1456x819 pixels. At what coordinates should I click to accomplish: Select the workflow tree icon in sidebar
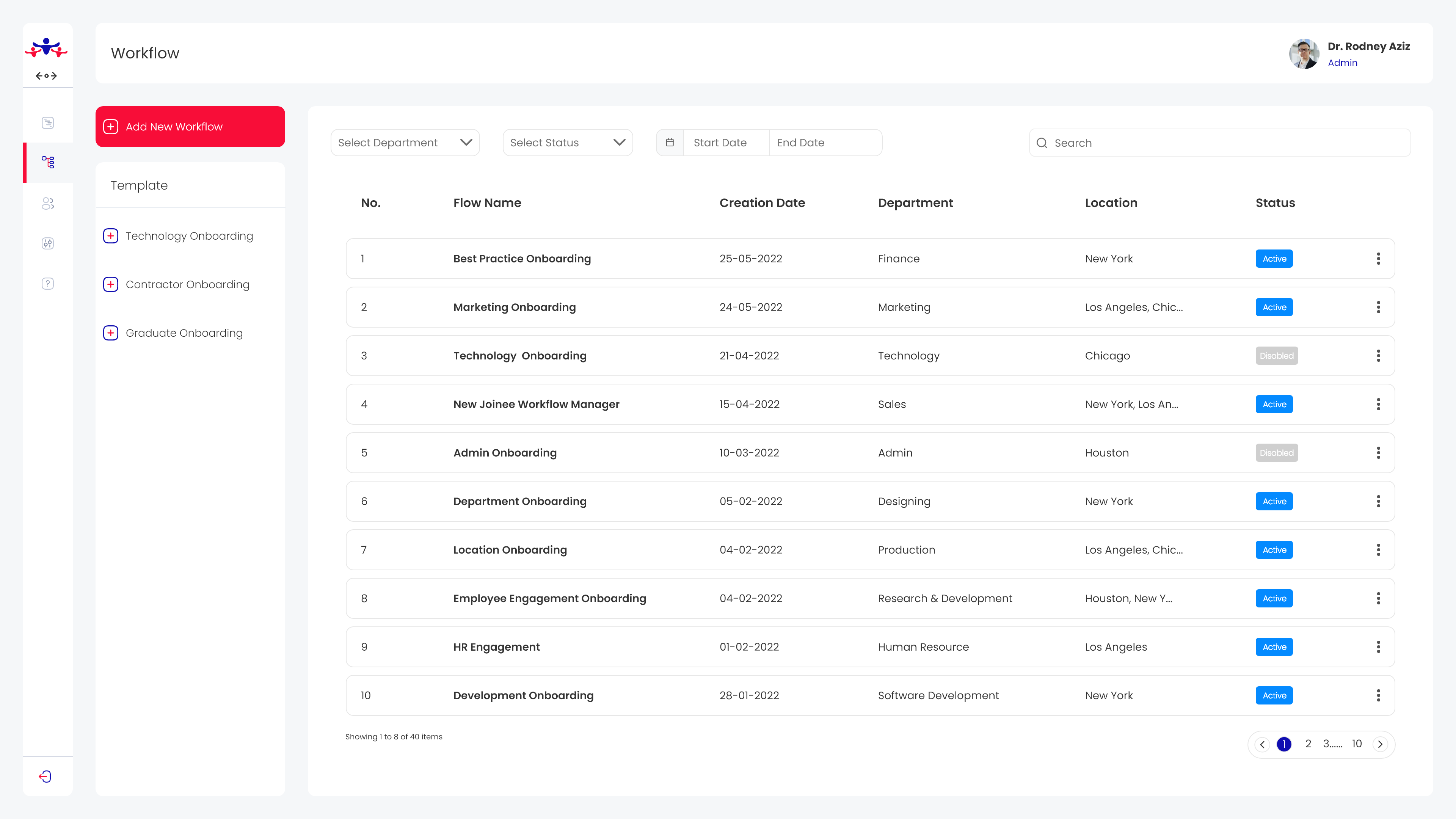[47, 162]
